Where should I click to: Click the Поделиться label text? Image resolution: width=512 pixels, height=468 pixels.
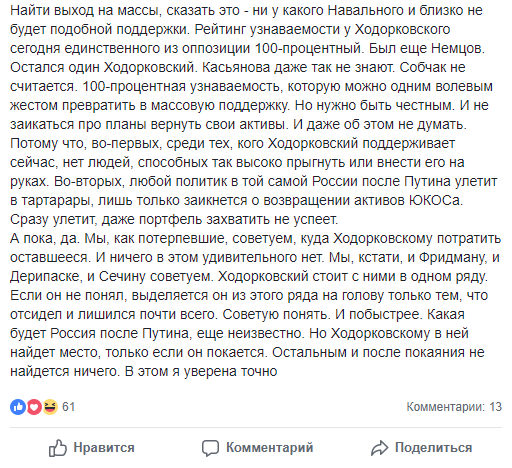point(434,448)
